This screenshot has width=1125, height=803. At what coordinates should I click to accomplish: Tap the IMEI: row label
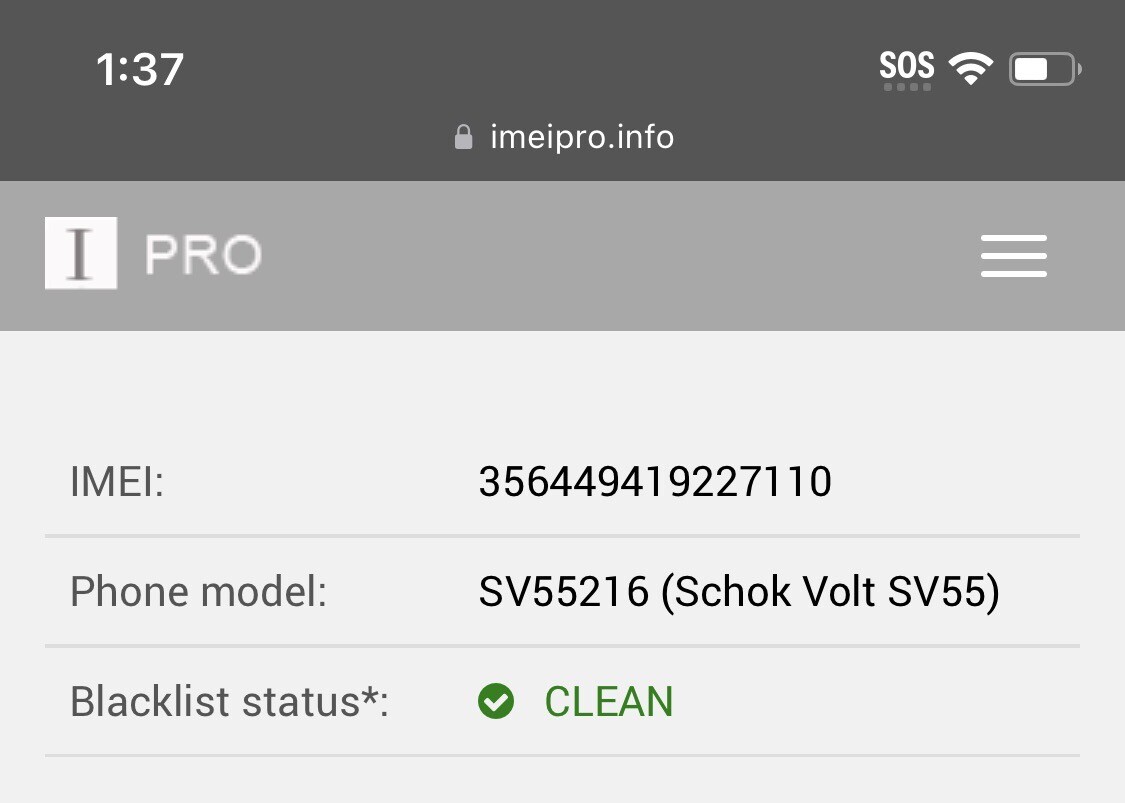tap(117, 481)
